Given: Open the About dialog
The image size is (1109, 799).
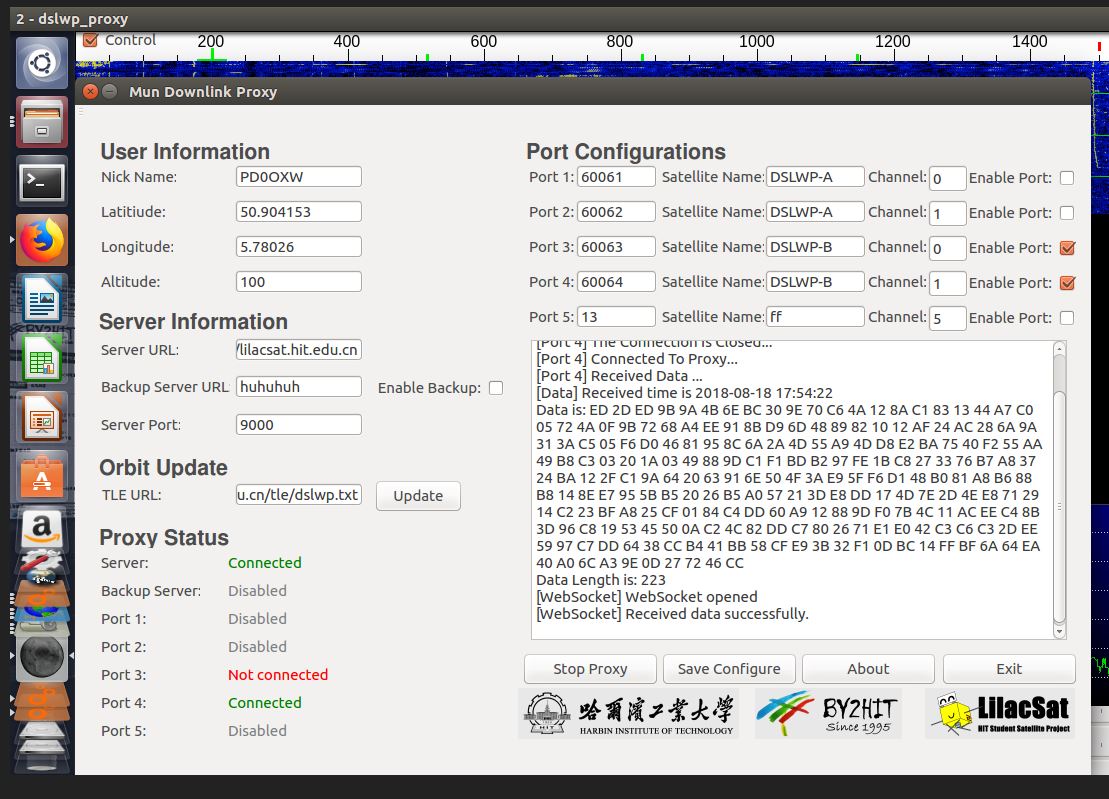Looking at the screenshot, I should 868,669.
